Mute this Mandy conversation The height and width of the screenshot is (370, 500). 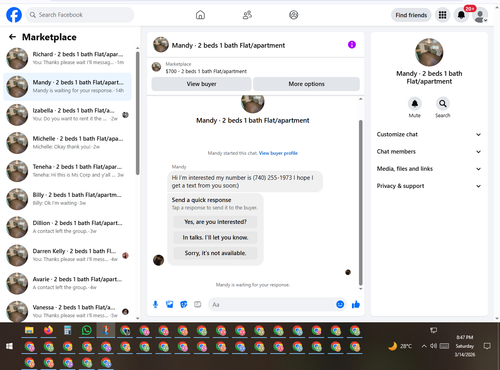[415, 104]
